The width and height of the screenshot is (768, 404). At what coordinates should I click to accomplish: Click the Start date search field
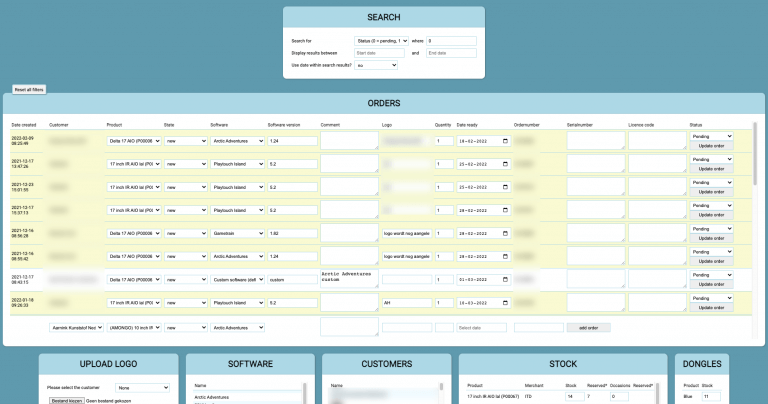[379, 52]
